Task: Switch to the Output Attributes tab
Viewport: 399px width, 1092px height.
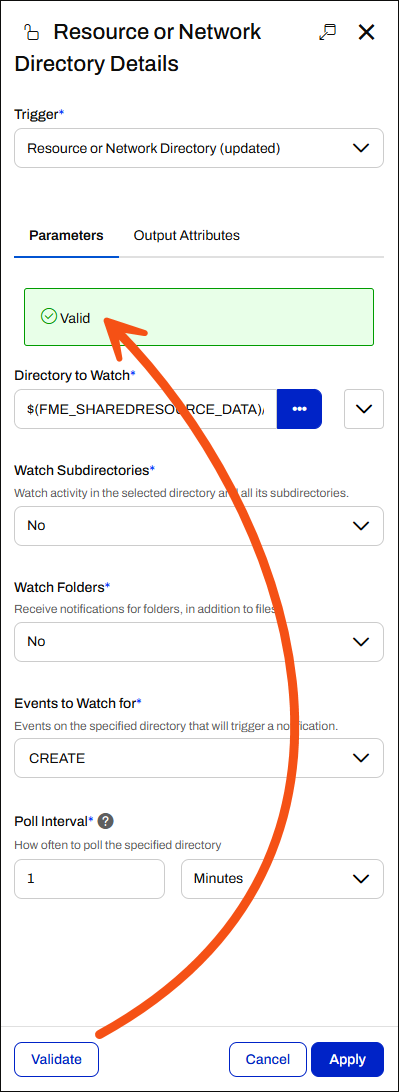Action: [187, 235]
